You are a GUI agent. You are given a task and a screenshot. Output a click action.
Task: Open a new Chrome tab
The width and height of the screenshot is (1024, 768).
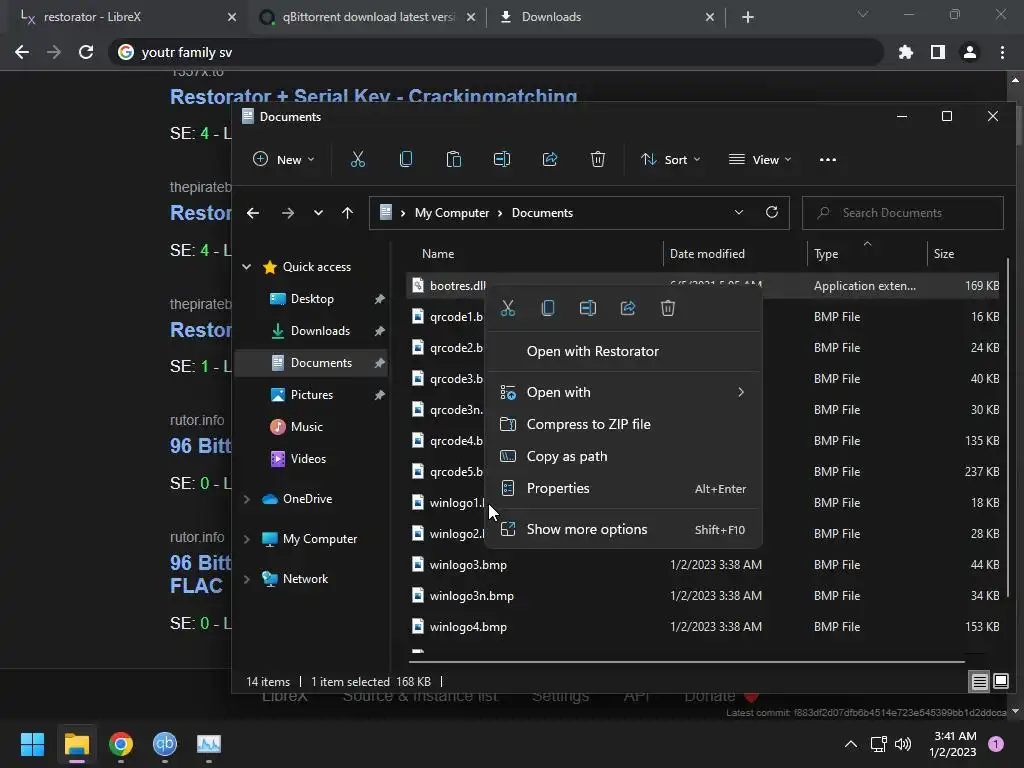tap(748, 17)
